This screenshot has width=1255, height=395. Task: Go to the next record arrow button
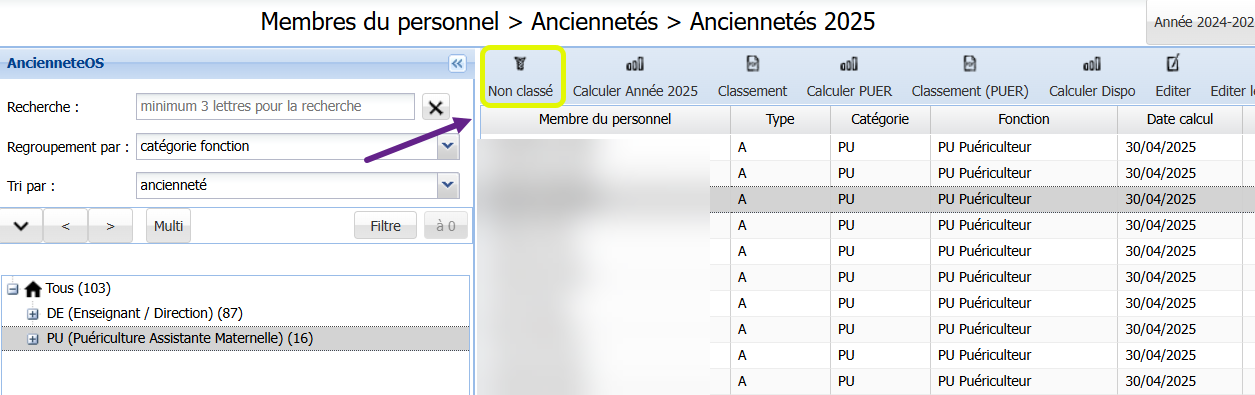(111, 226)
